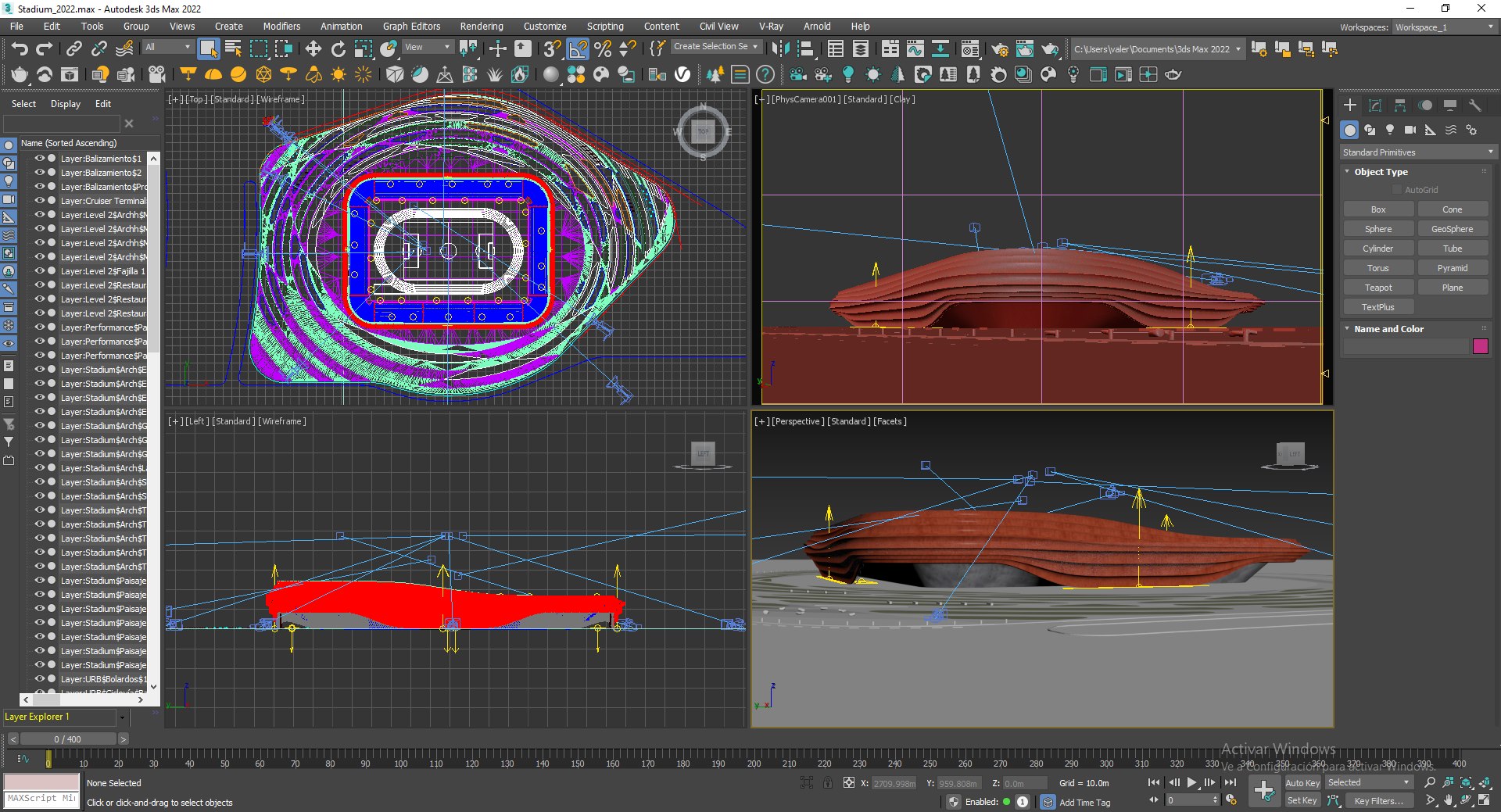Viewport: 1501px width, 812px height.
Task: Open the project path dropdown
Action: (x=1157, y=48)
